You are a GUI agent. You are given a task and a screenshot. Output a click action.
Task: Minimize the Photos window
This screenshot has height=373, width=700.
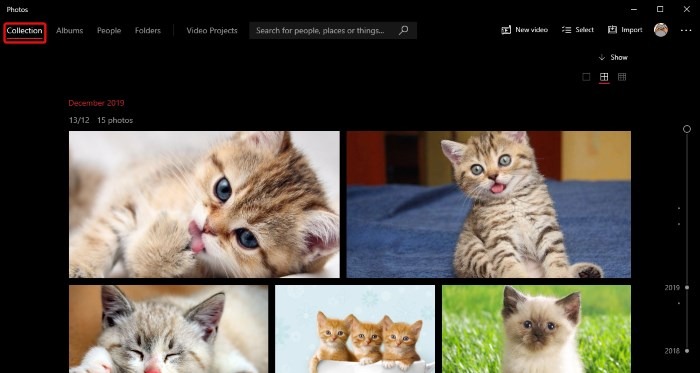[634, 9]
